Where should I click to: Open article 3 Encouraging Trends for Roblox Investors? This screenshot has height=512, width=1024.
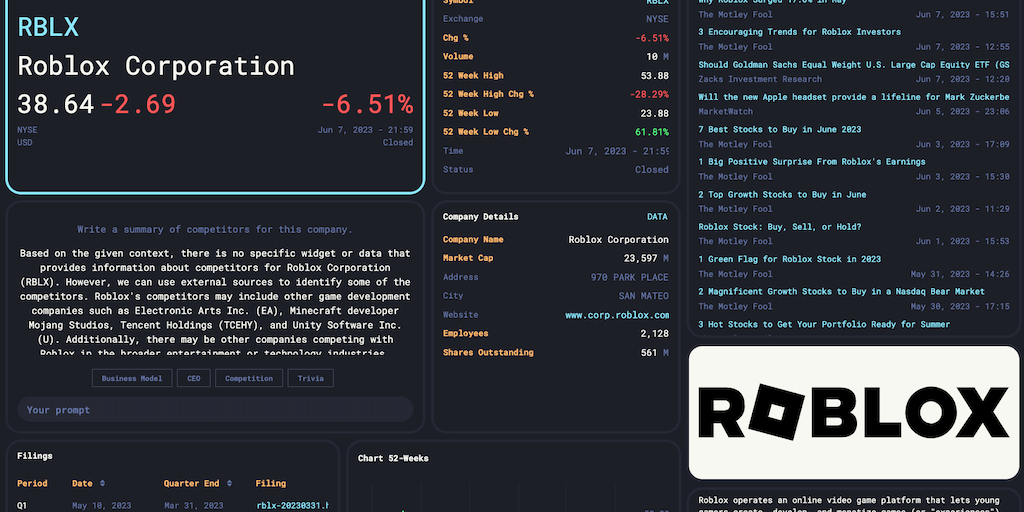tap(799, 32)
